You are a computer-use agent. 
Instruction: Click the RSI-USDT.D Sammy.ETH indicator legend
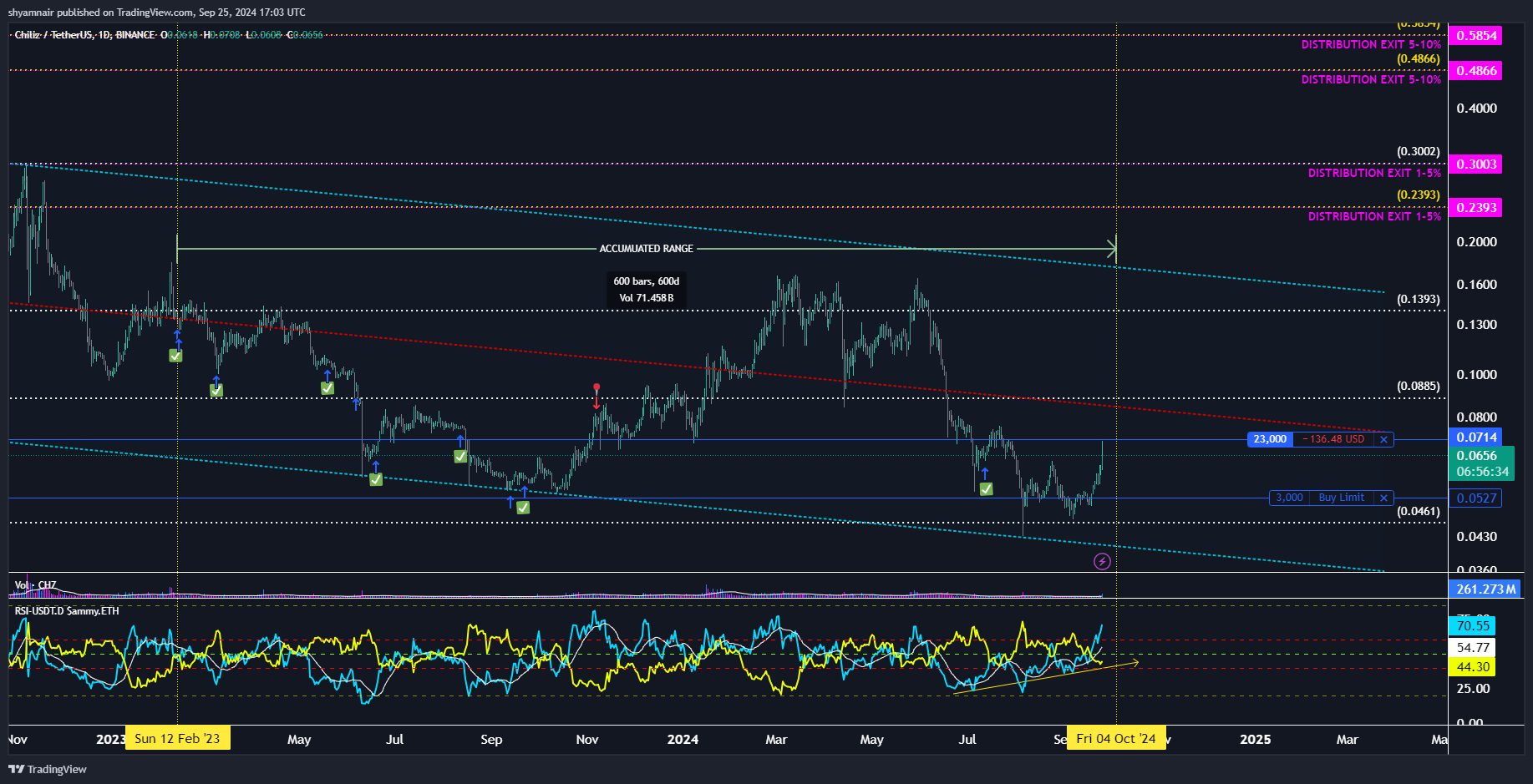pos(67,611)
